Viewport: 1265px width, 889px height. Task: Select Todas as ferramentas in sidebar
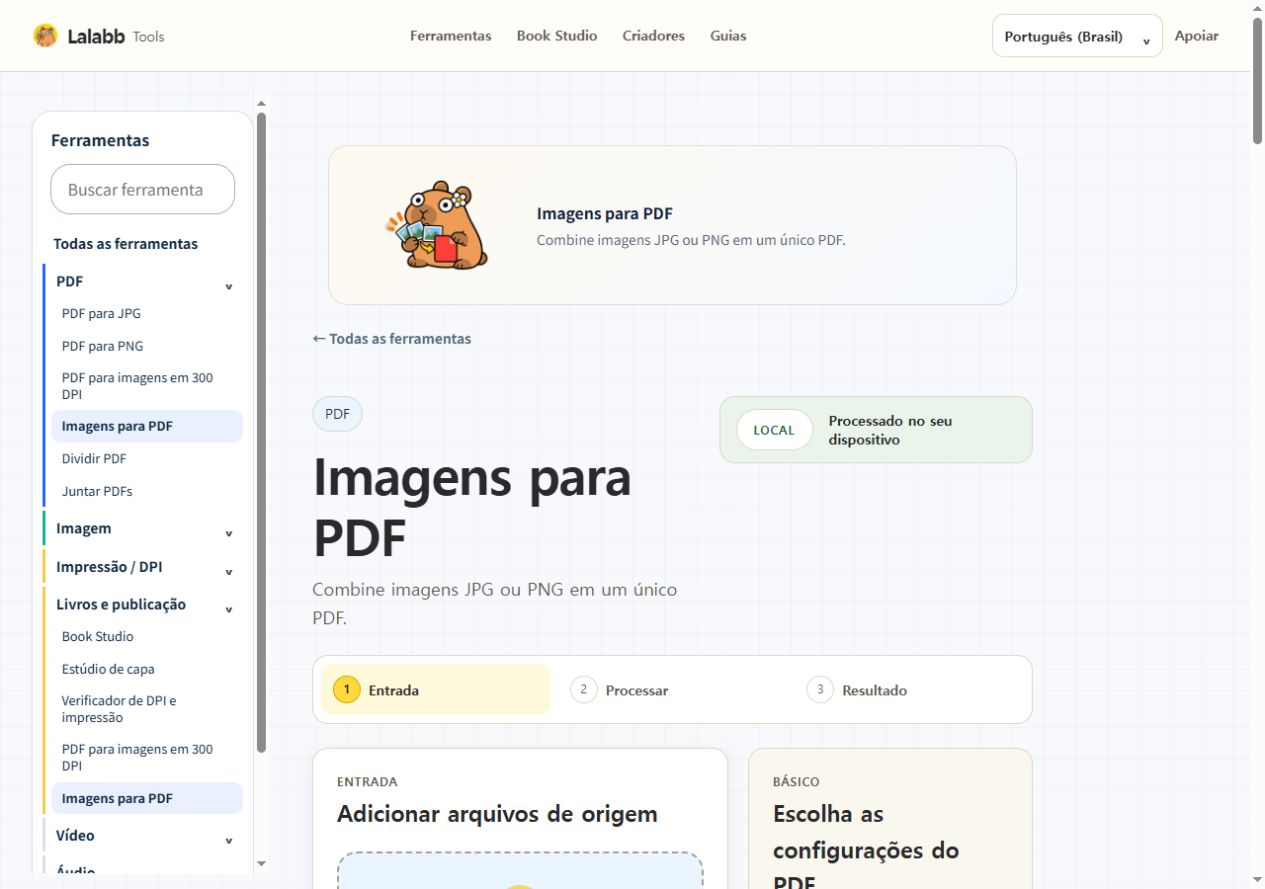(x=125, y=244)
